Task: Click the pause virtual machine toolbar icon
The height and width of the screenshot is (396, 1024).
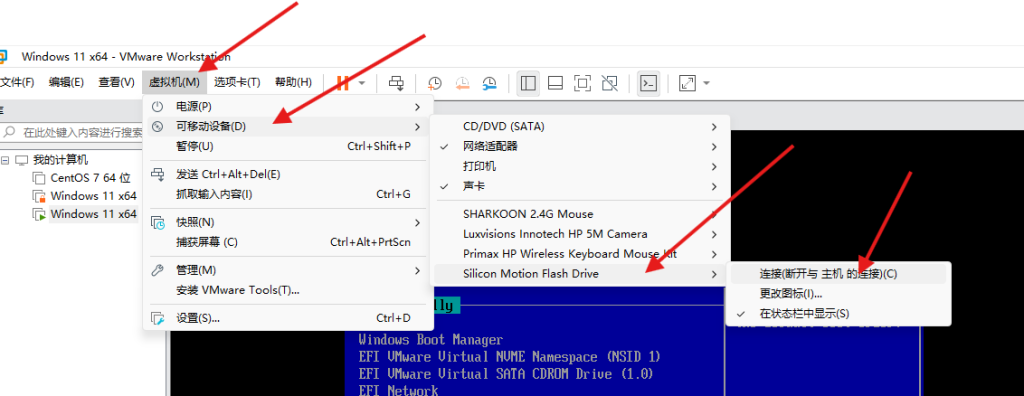Action: 343,83
